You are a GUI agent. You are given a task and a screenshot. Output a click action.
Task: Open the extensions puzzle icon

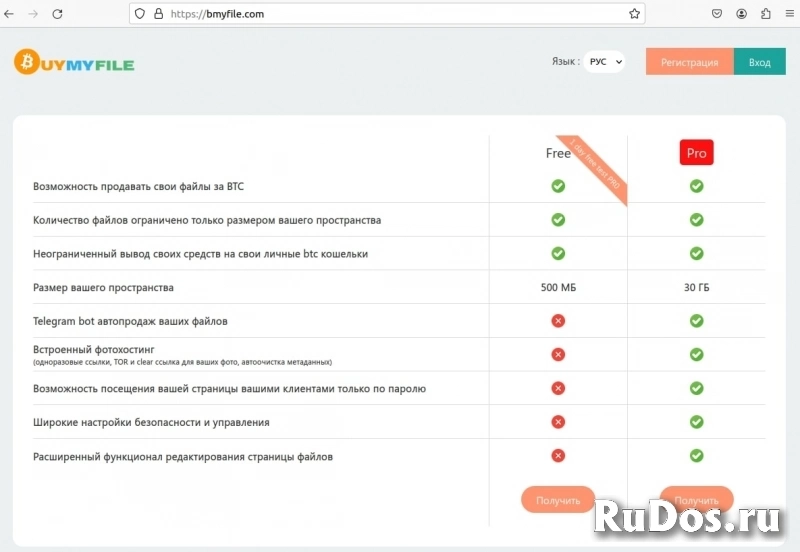click(766, 14)
